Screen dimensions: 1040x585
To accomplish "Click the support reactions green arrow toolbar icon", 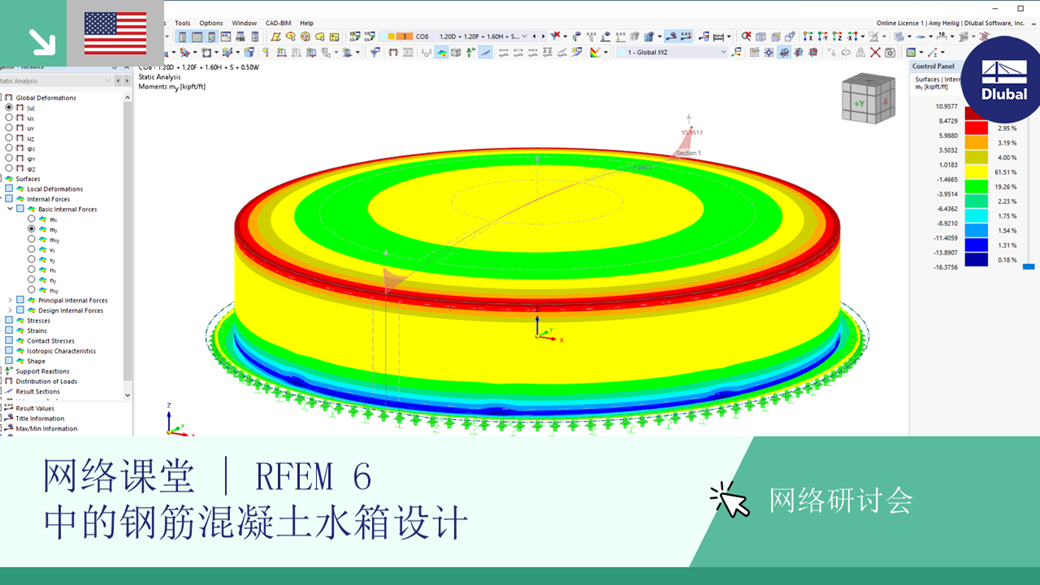I will [470, 52].
